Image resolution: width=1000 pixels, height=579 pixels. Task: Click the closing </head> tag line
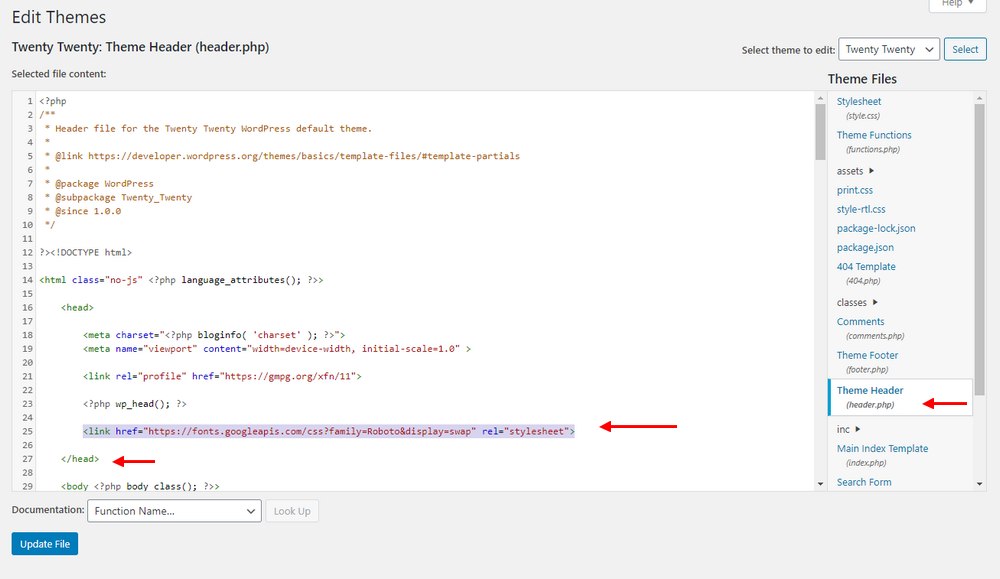(x=80, y=459)
